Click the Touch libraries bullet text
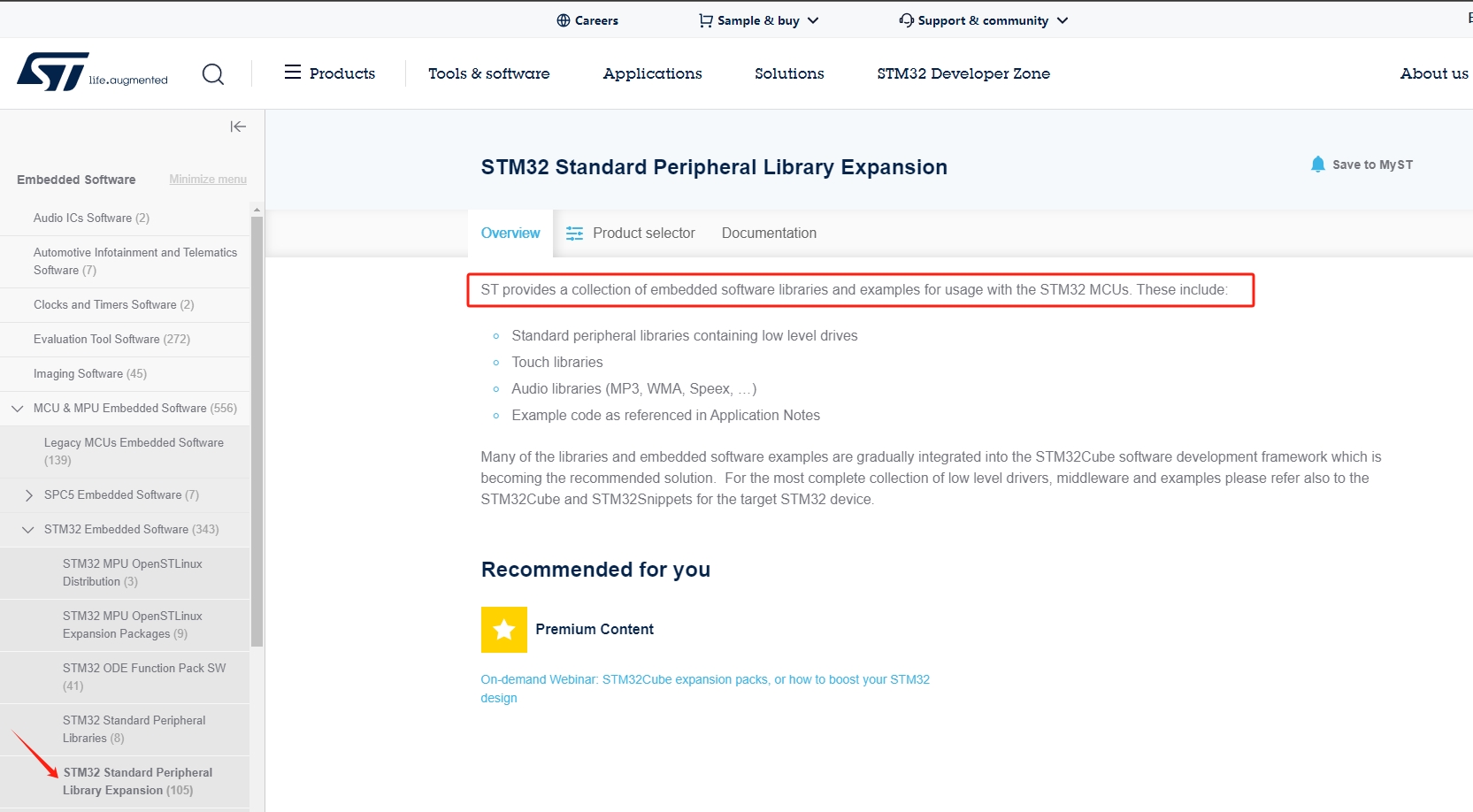This screenshot has height=812, width=1473. tap(557, 362)
